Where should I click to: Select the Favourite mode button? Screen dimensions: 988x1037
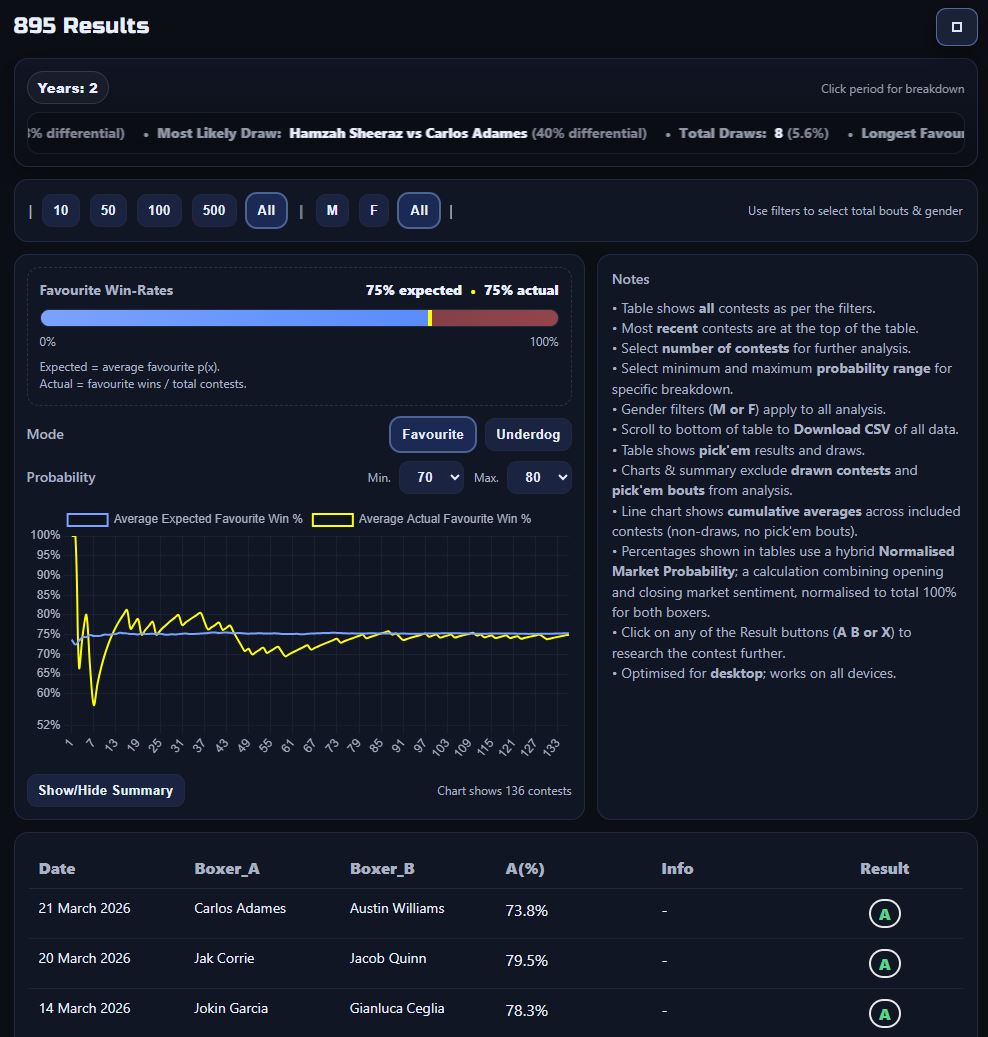click(432, 435)
